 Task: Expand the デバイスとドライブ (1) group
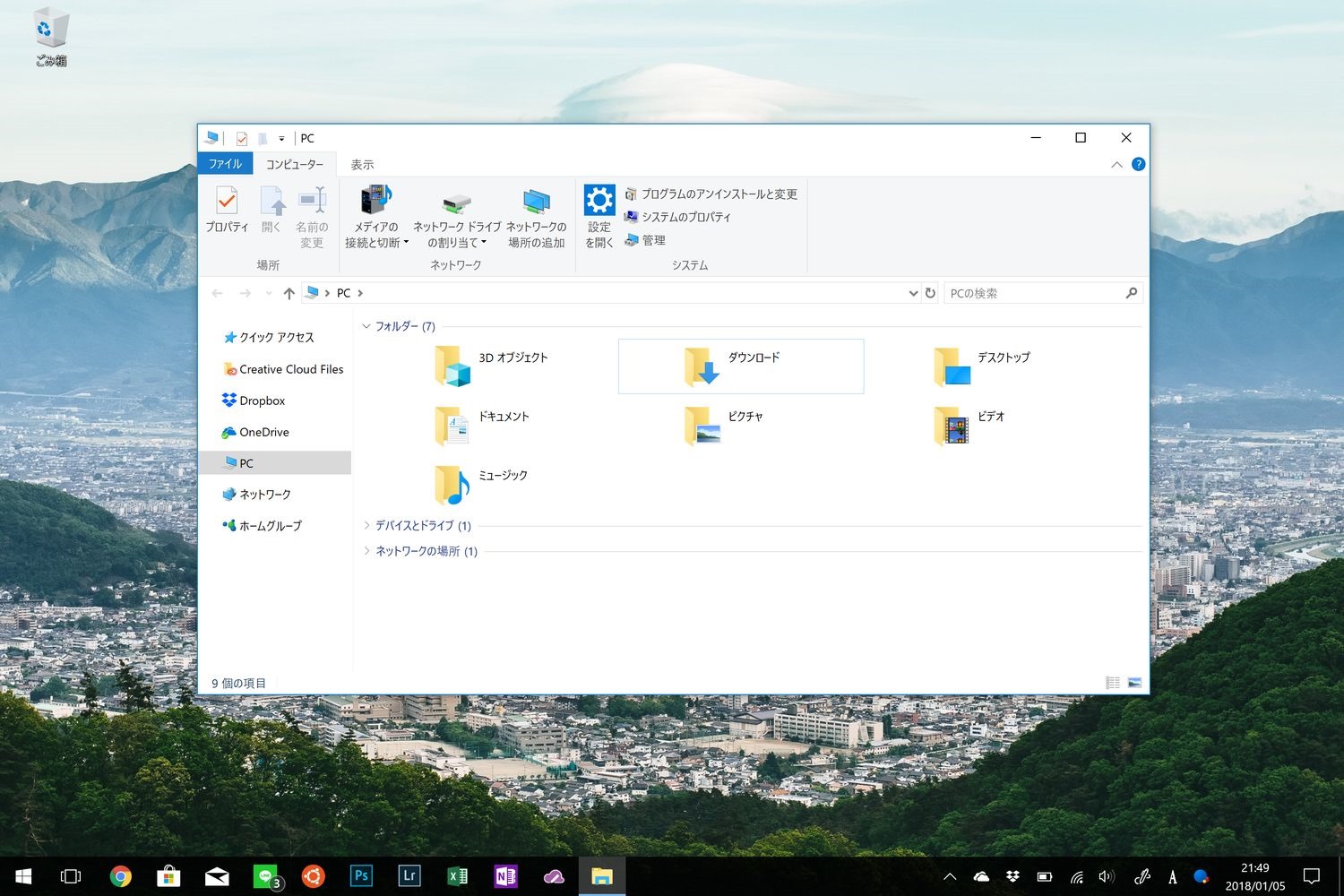coord(366,525)
